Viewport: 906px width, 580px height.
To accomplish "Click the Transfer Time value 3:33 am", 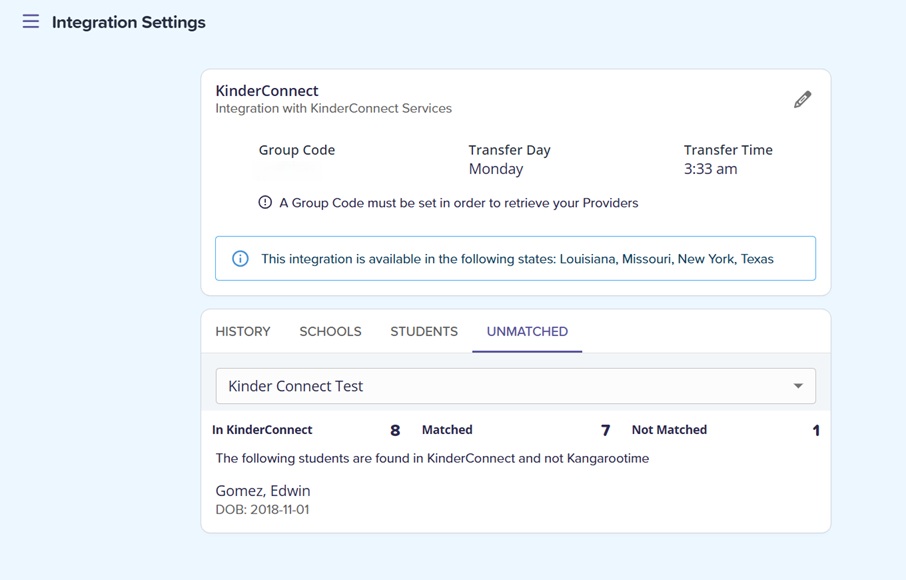I will tap(710, 169).
